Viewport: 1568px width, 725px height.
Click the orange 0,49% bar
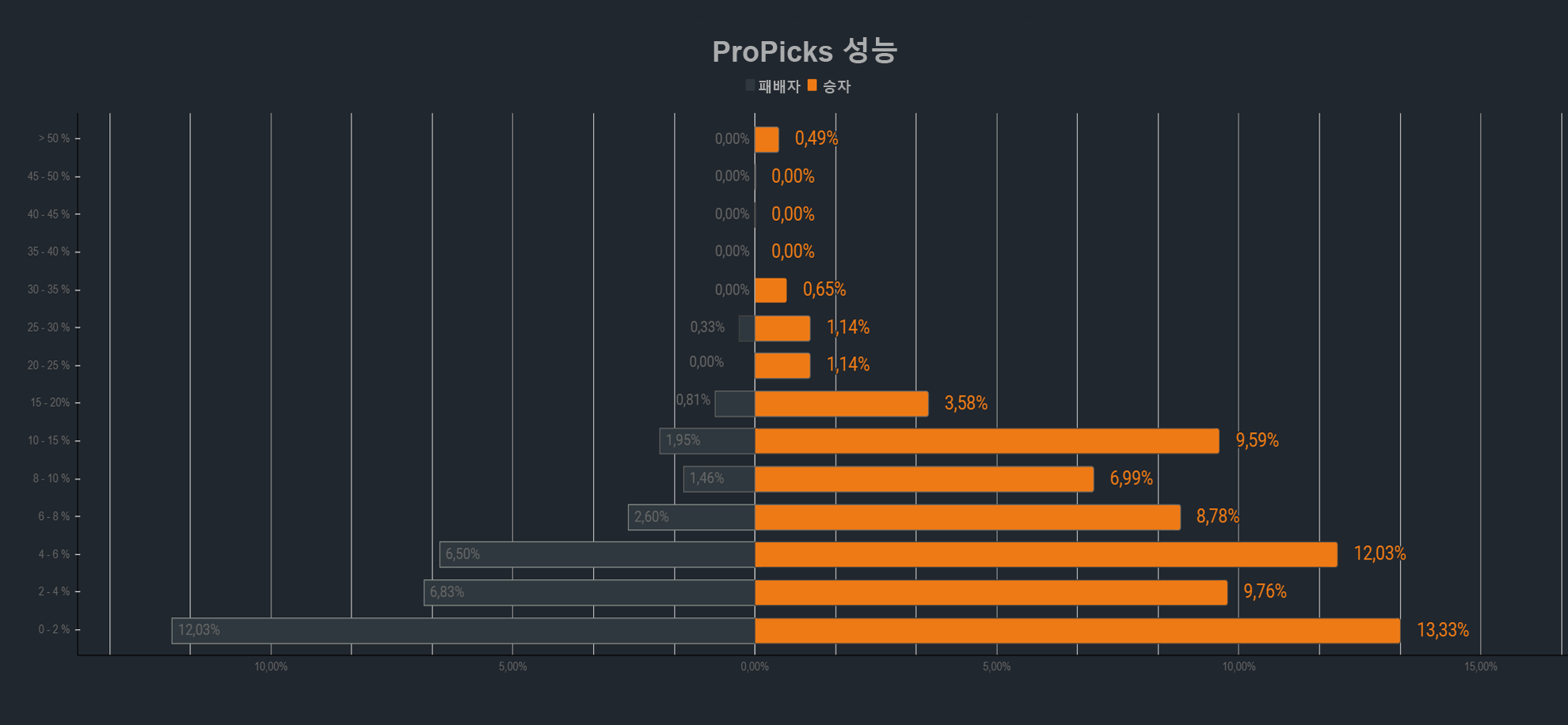(767, 139)
